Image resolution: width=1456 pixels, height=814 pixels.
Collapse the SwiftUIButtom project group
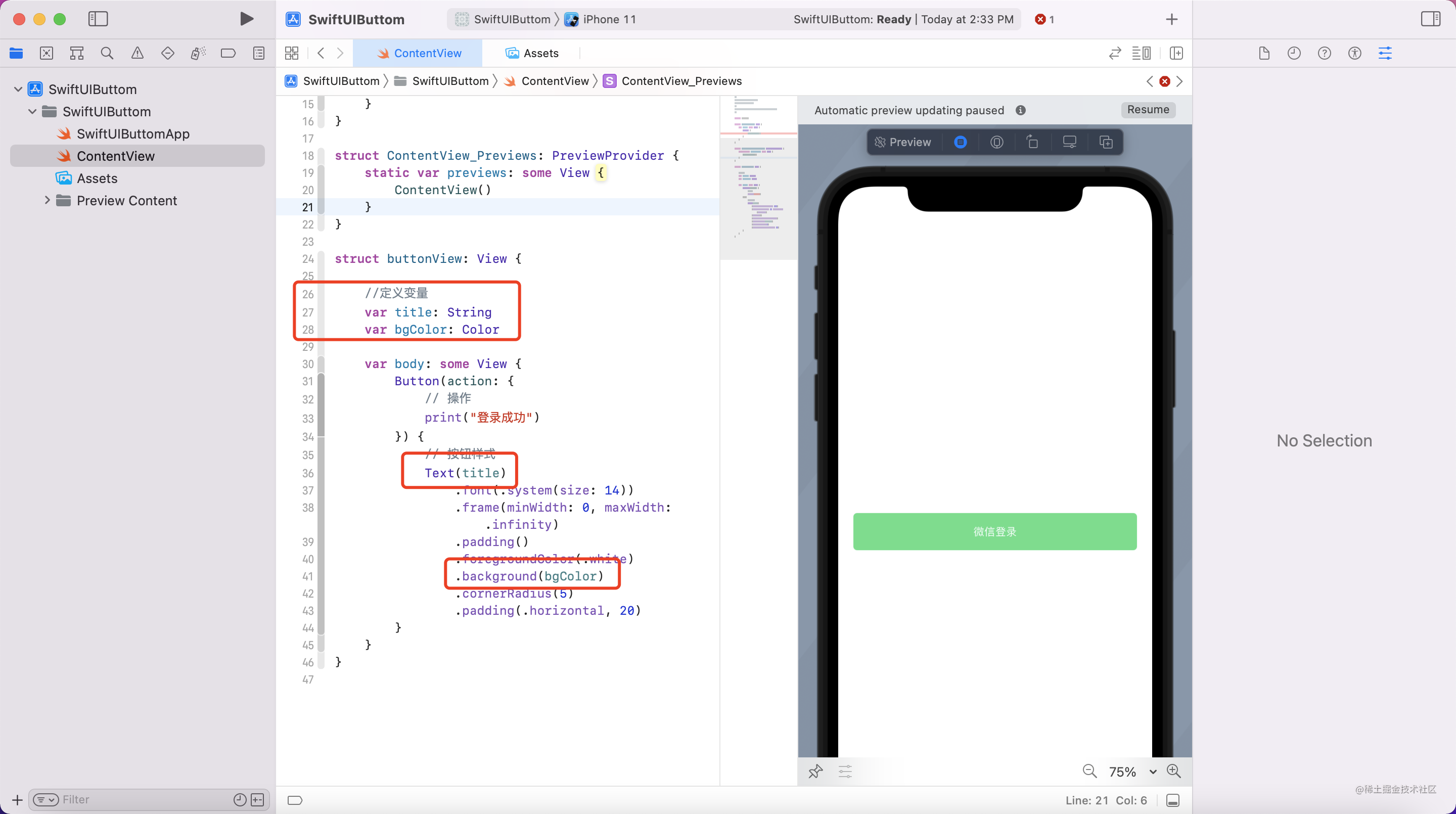pyautogui.click(x=19, y=89)
